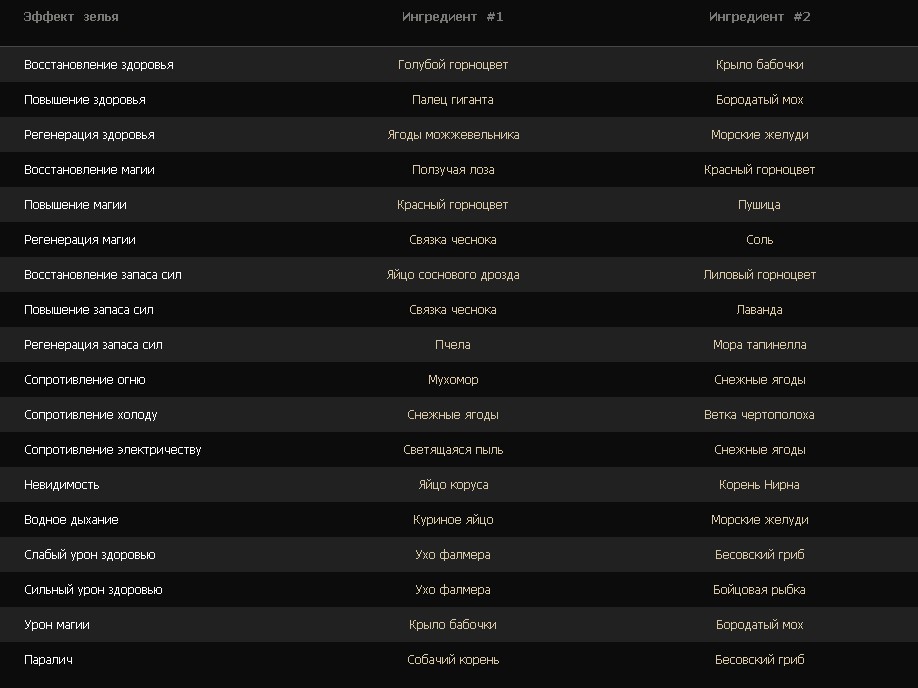The height and width of the screenshot is (688, 918).
Task: Select 'Бойцовая рыбка' ingredient
Action: tap(759, 590)
